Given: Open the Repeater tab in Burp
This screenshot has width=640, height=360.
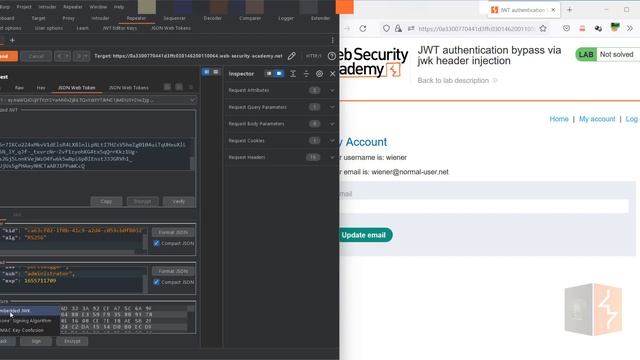Looking at the screenshot, I should pos(136,18).
